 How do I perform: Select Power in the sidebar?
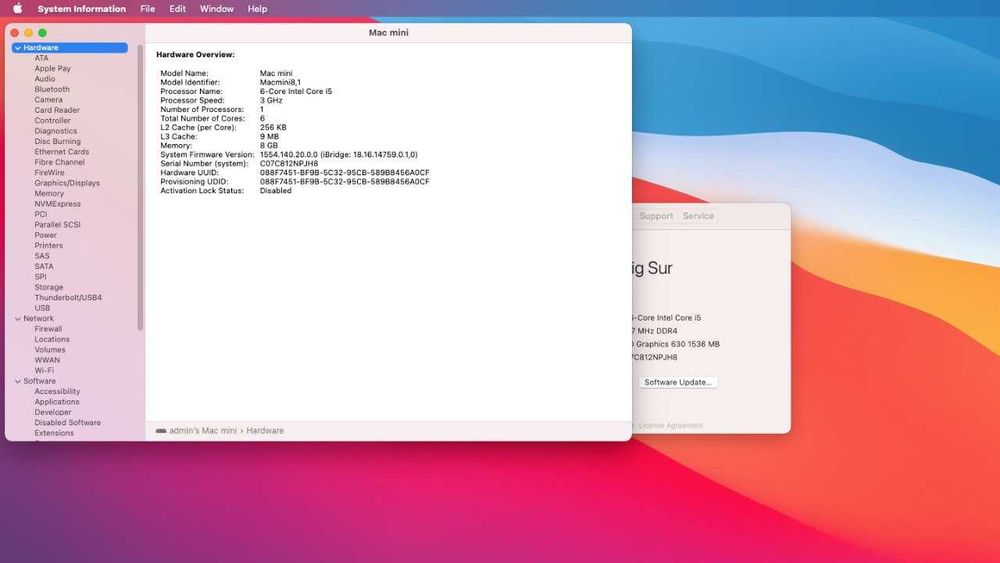tap(45, 235)
